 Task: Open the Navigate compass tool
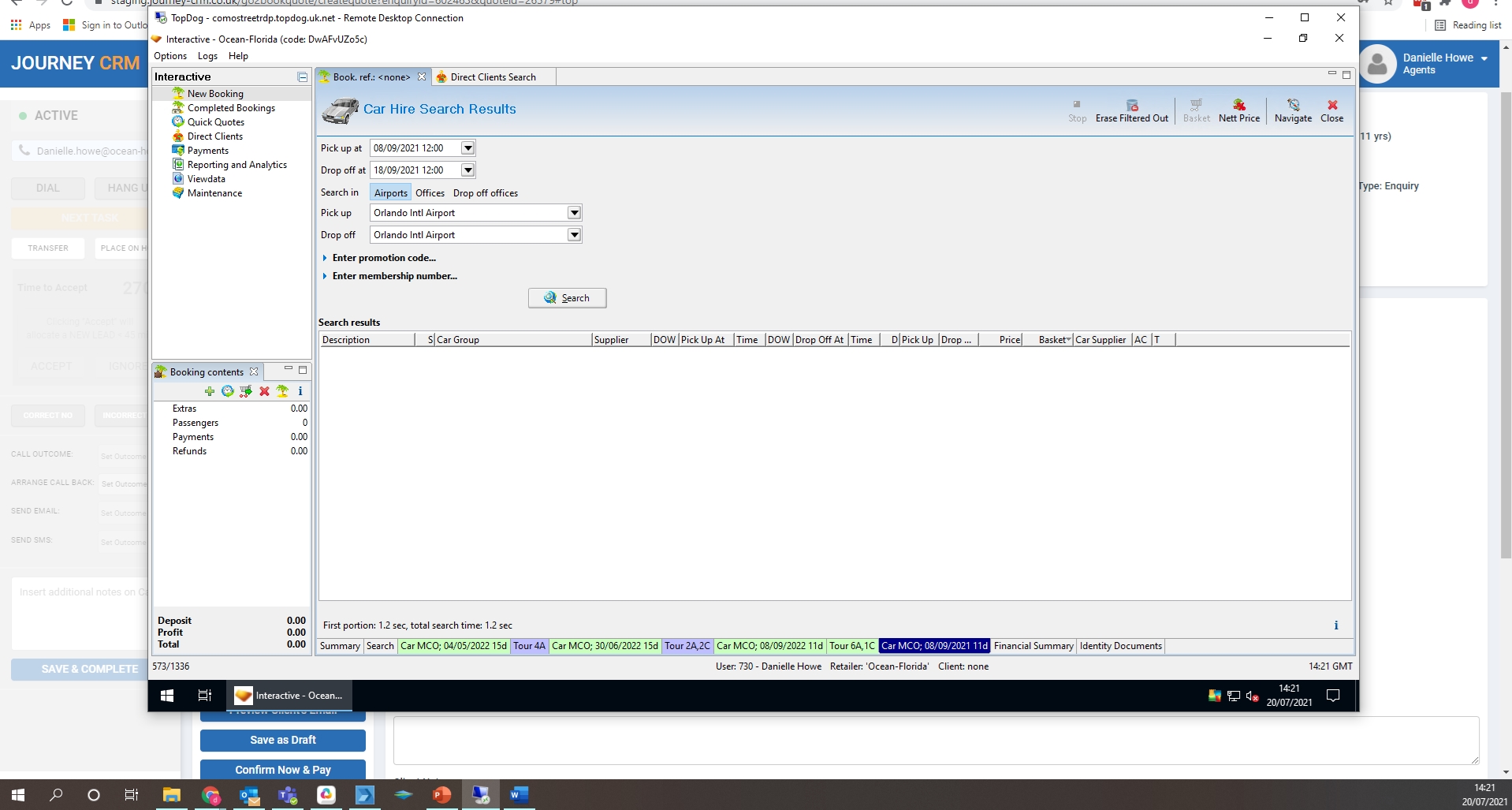click(x=1293, y=106)
